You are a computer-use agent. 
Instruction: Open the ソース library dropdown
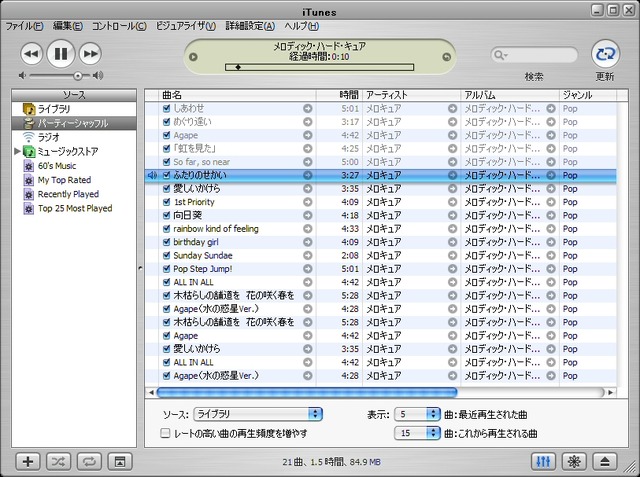point(259,413)
